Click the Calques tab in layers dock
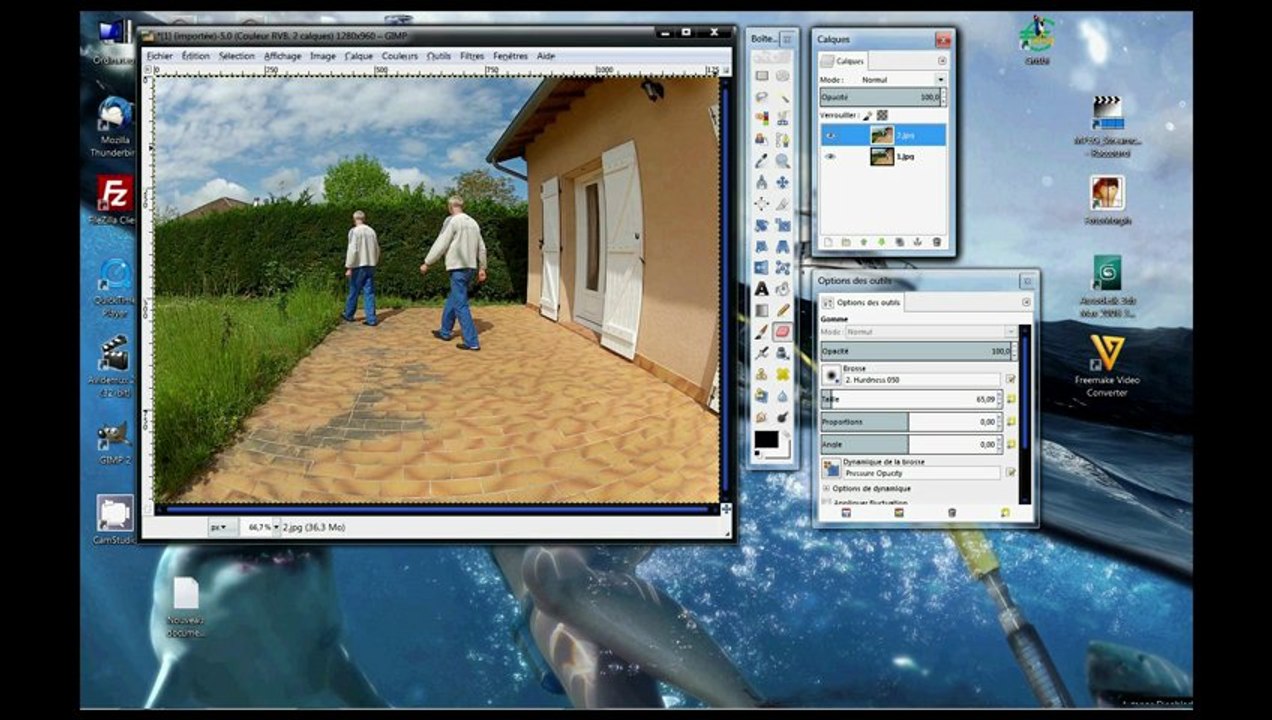This screenshot has width=1272, height=720. (844, 61)
